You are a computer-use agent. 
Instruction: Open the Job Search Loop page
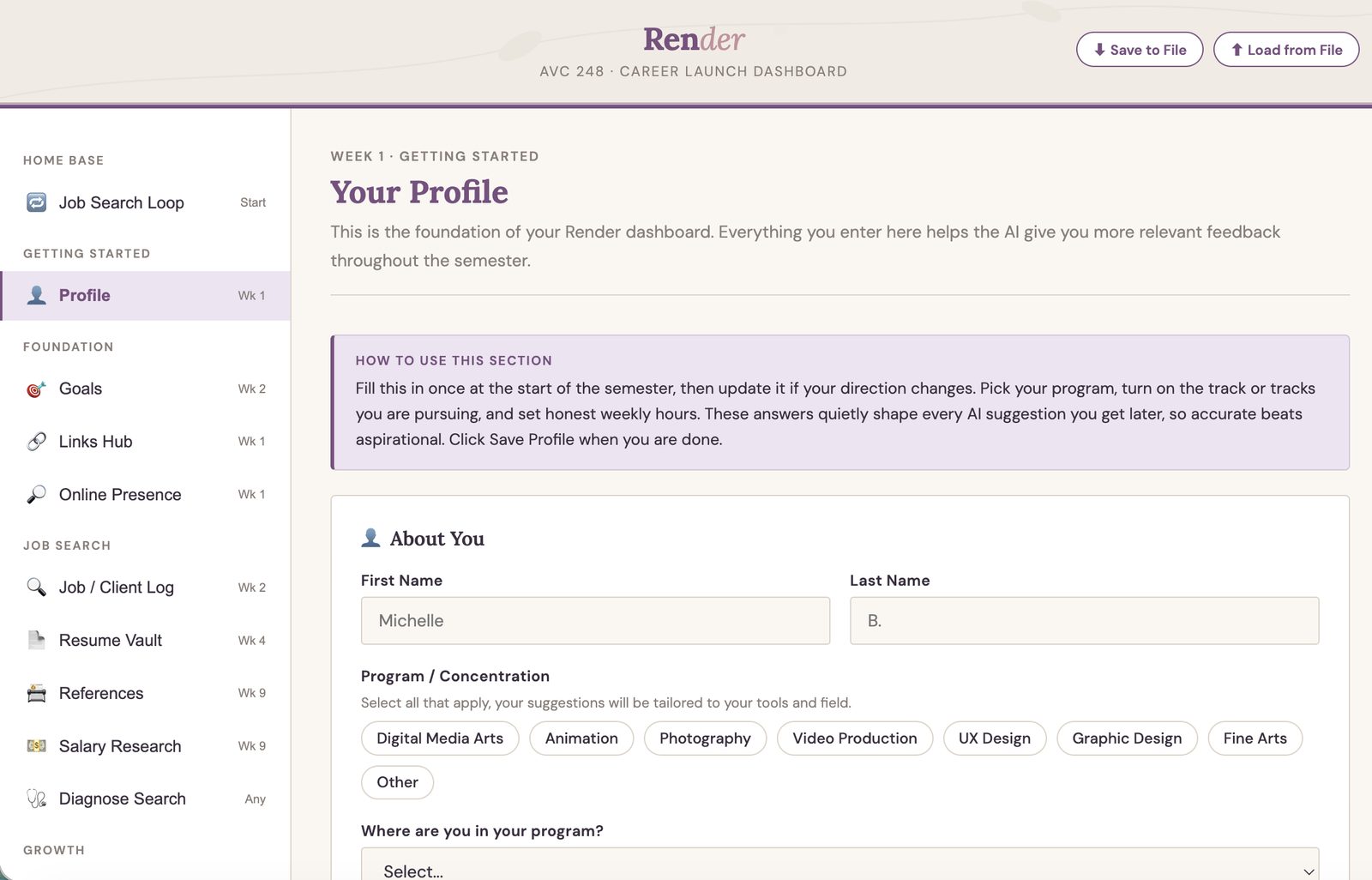tap(146, 202)
